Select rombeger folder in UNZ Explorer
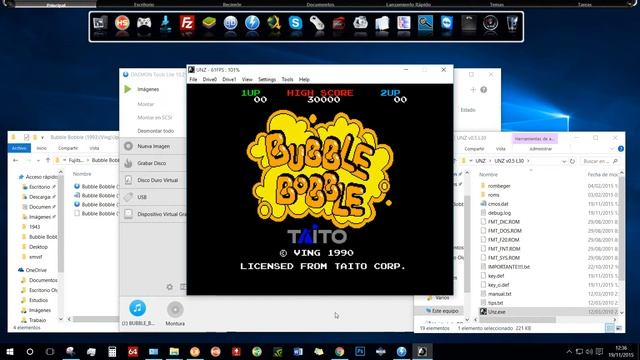 click(x=499, y=186)
